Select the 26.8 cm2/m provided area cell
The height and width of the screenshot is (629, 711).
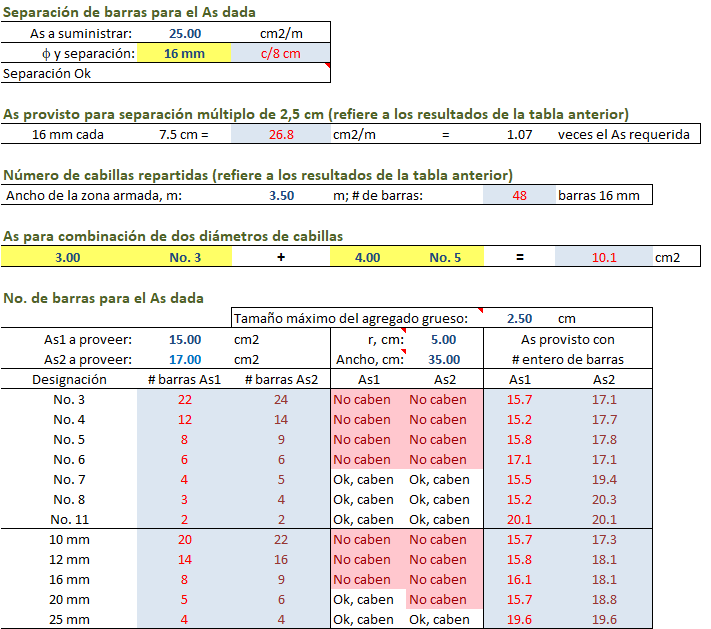tap(281, 135)
